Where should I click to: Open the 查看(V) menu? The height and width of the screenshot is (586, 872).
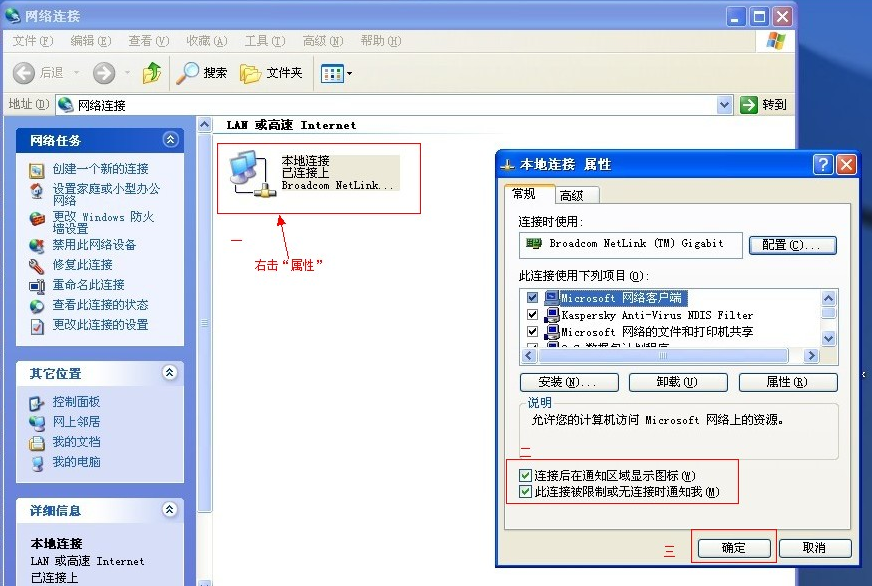point(148,41)
